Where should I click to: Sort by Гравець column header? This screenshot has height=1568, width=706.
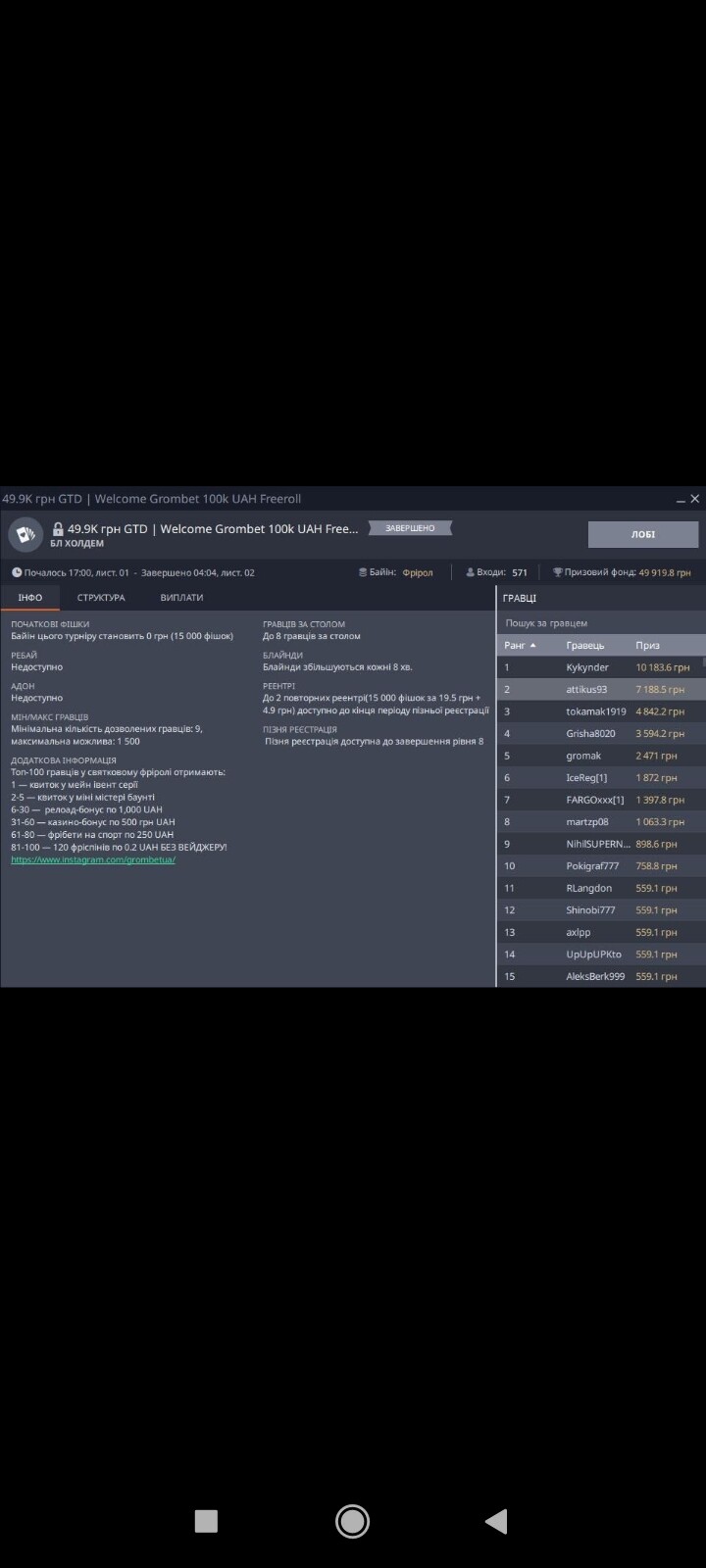(585, 646)
